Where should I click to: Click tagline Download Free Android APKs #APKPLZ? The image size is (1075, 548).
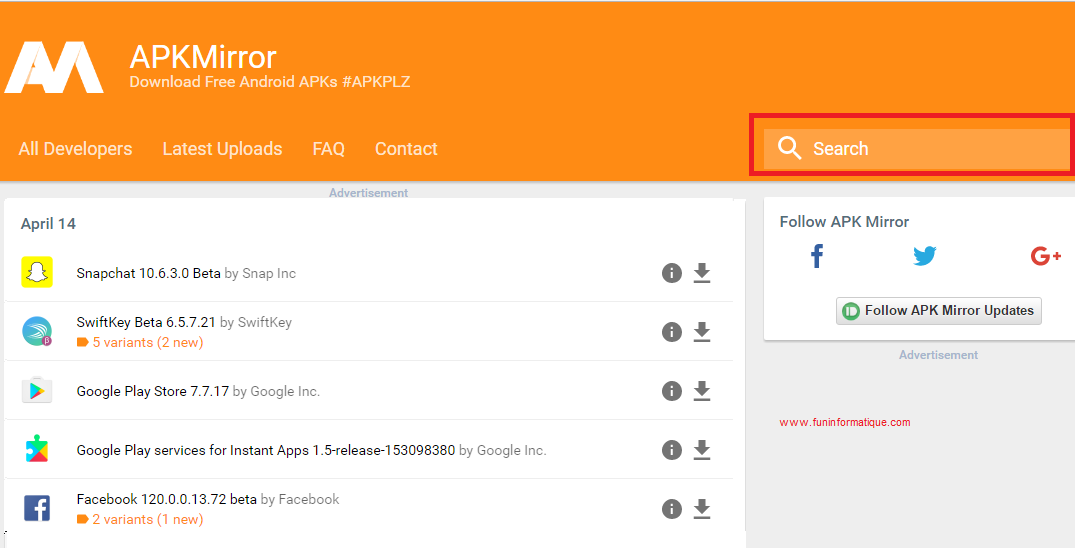click(x=269, y=82)
